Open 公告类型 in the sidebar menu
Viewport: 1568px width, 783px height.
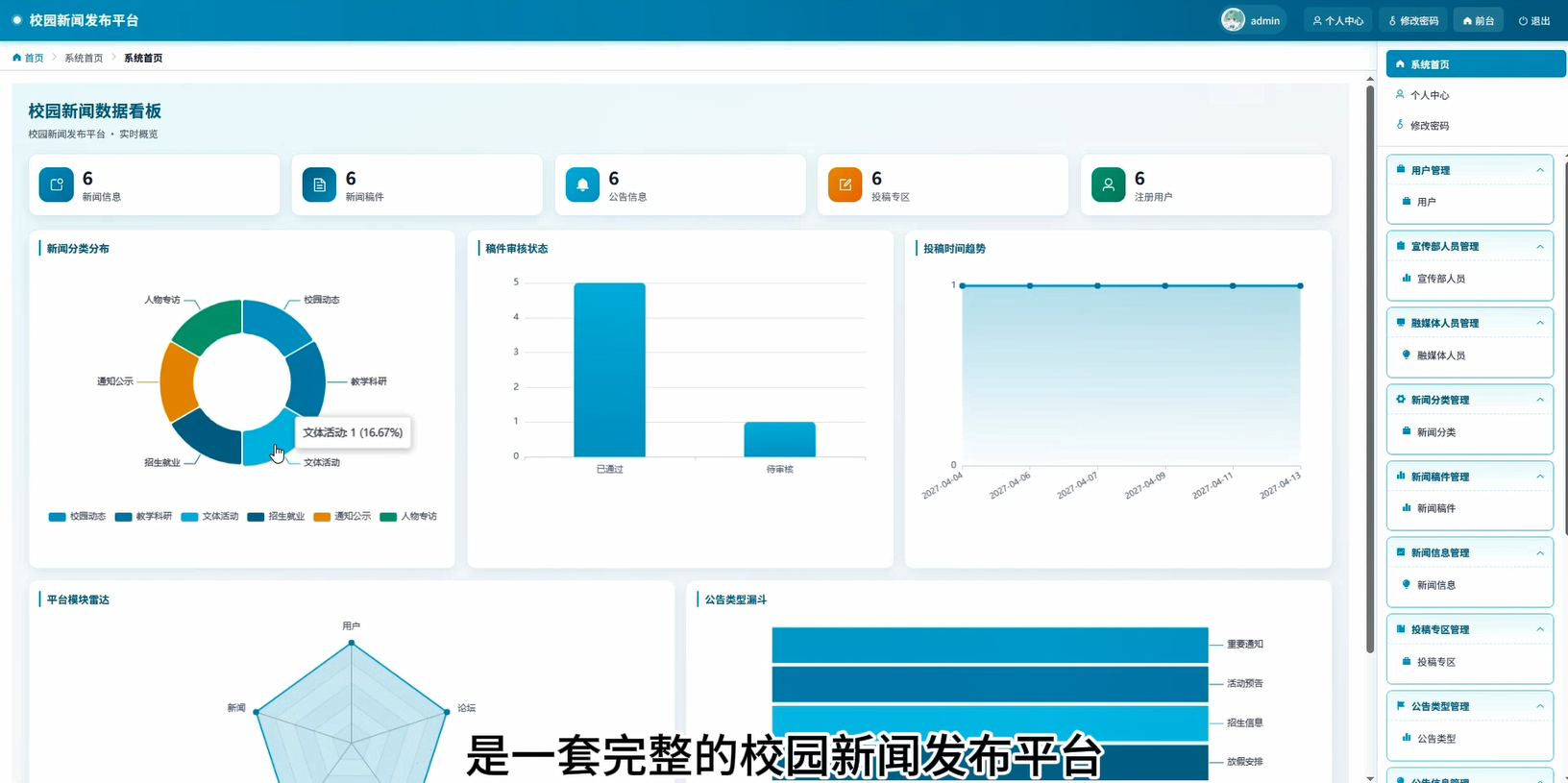1470,739
